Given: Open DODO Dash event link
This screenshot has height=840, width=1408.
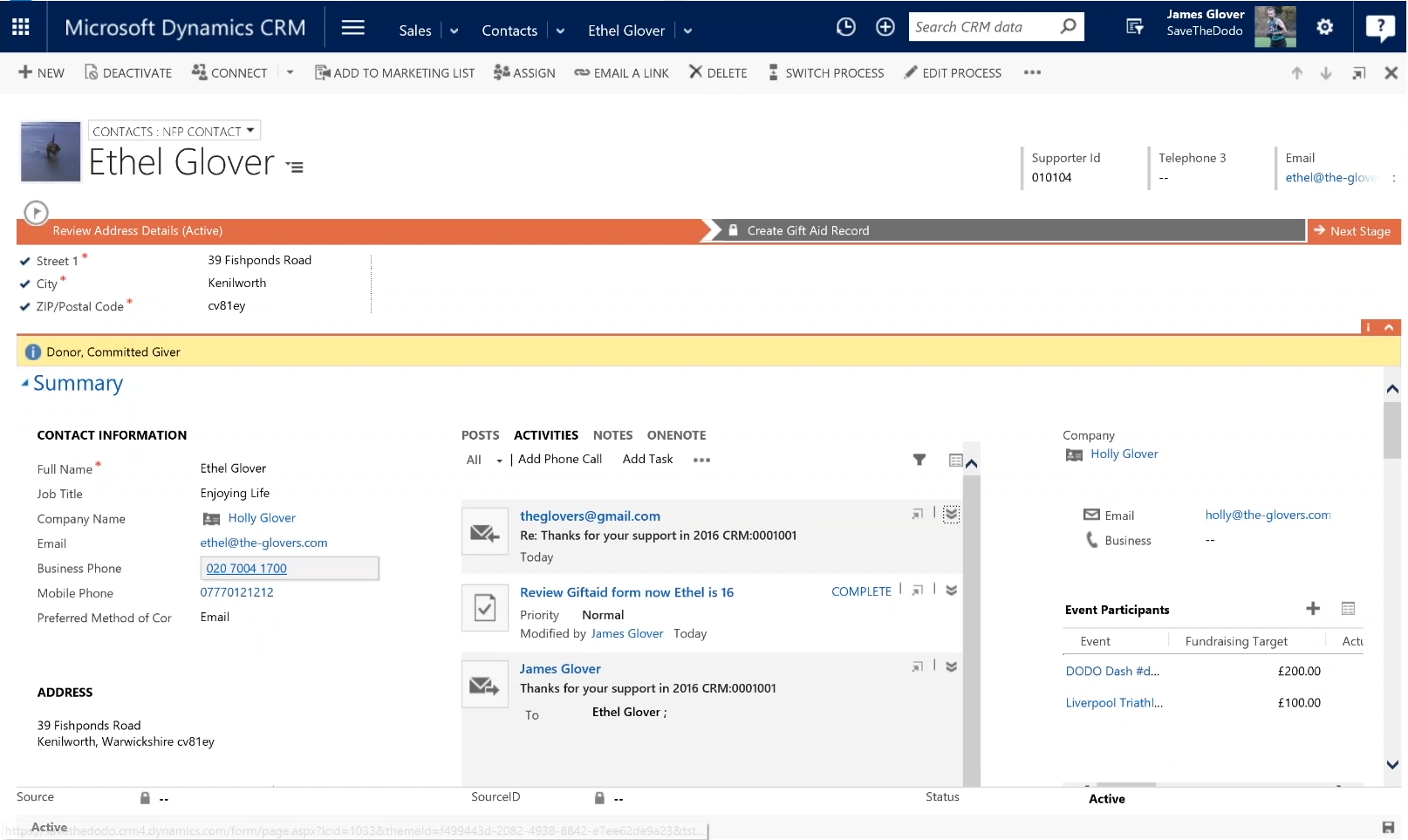Looking at the screenshot, I should (x=1112, y=671).
